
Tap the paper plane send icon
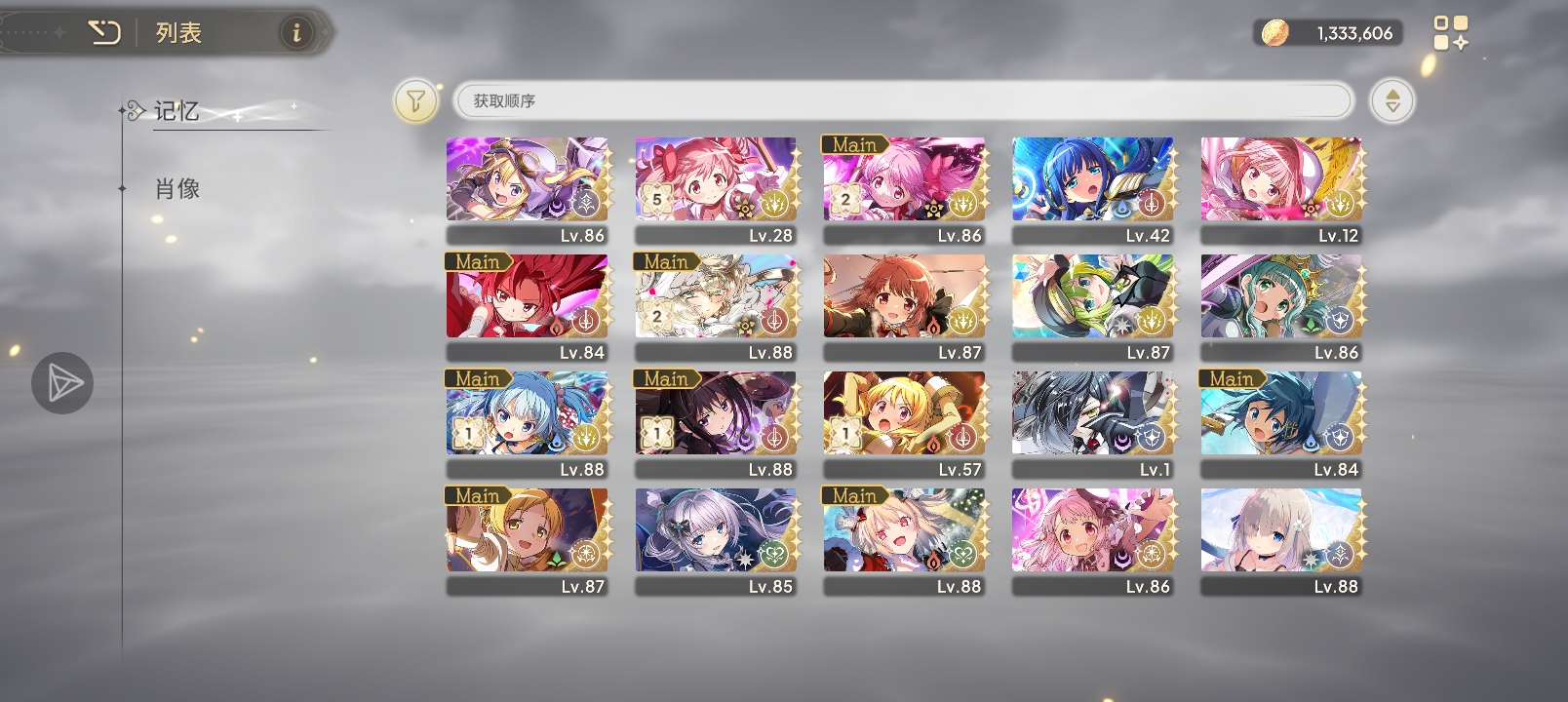(62, 383)
